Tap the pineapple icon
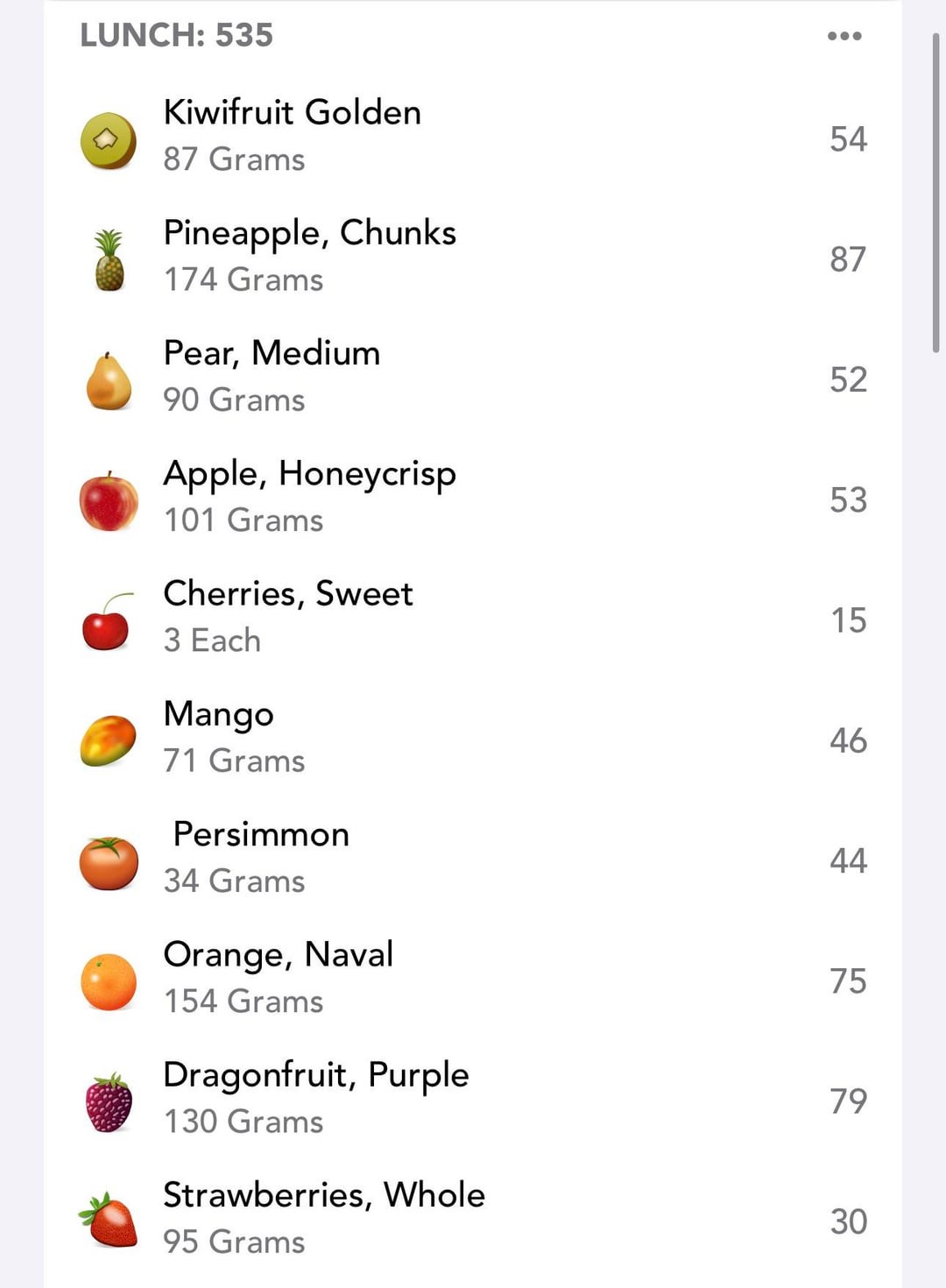946x1288 pixels. (x=109, y=260)
